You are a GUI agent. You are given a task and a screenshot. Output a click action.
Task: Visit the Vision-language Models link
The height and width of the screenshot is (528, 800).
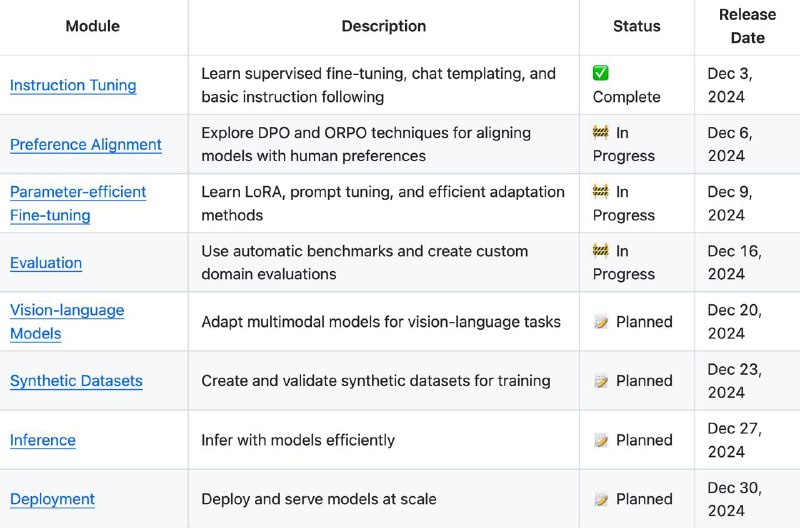(67, 322)
